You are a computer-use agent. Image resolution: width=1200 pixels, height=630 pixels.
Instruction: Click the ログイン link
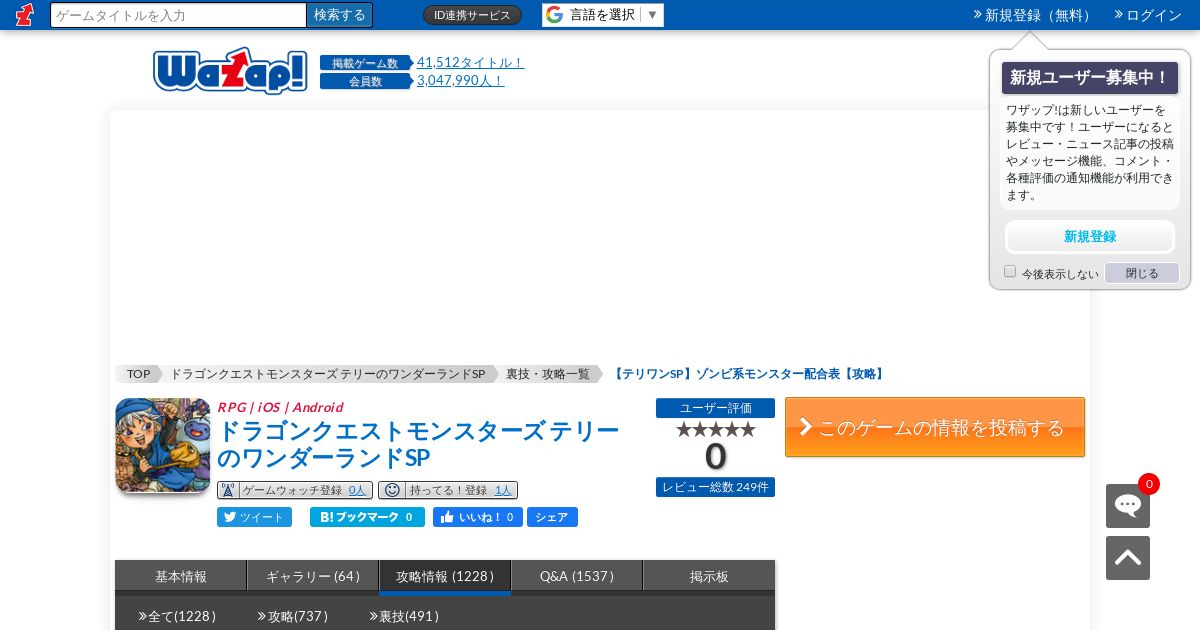1148,15
